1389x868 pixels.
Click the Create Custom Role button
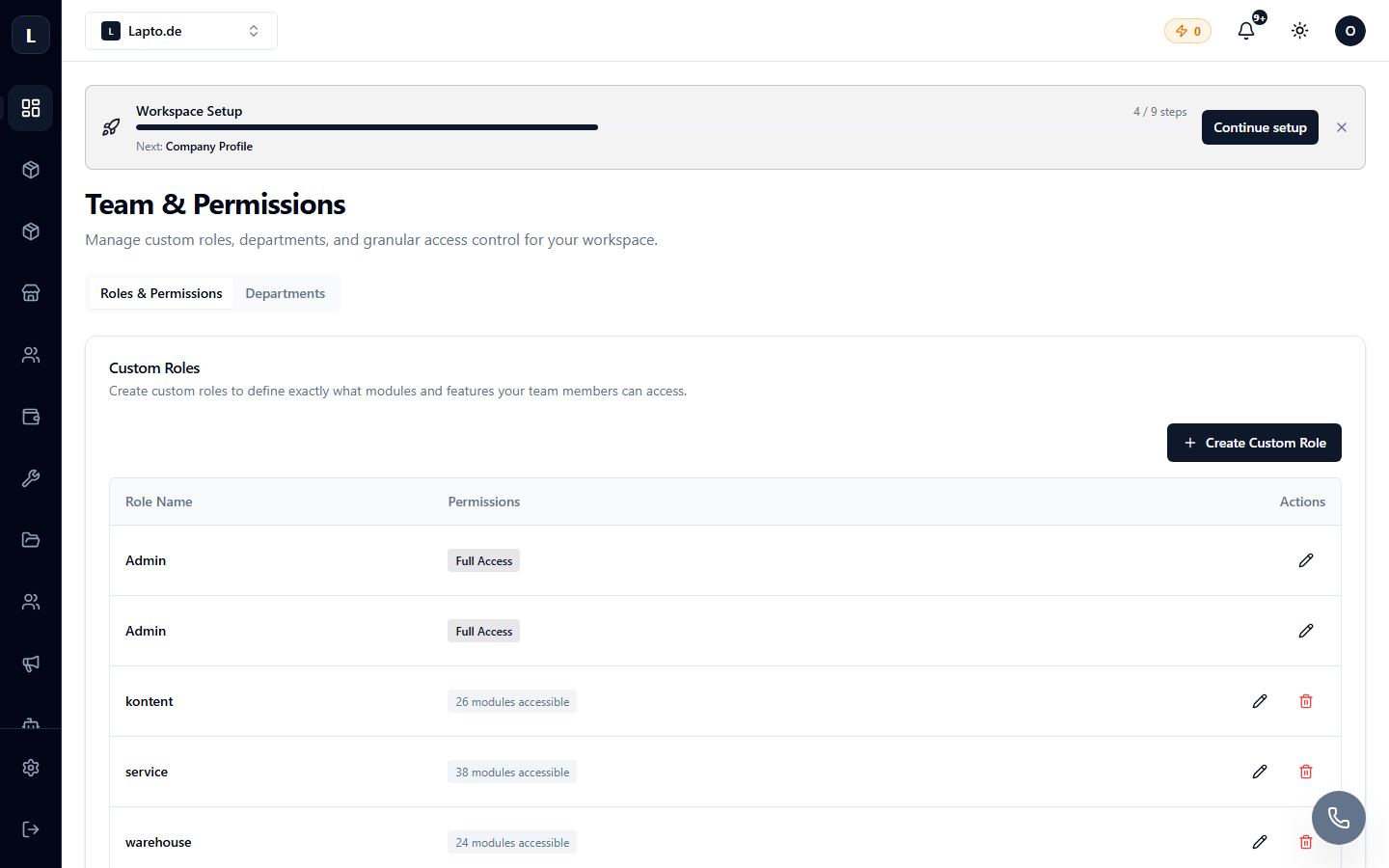(1254, 443)
